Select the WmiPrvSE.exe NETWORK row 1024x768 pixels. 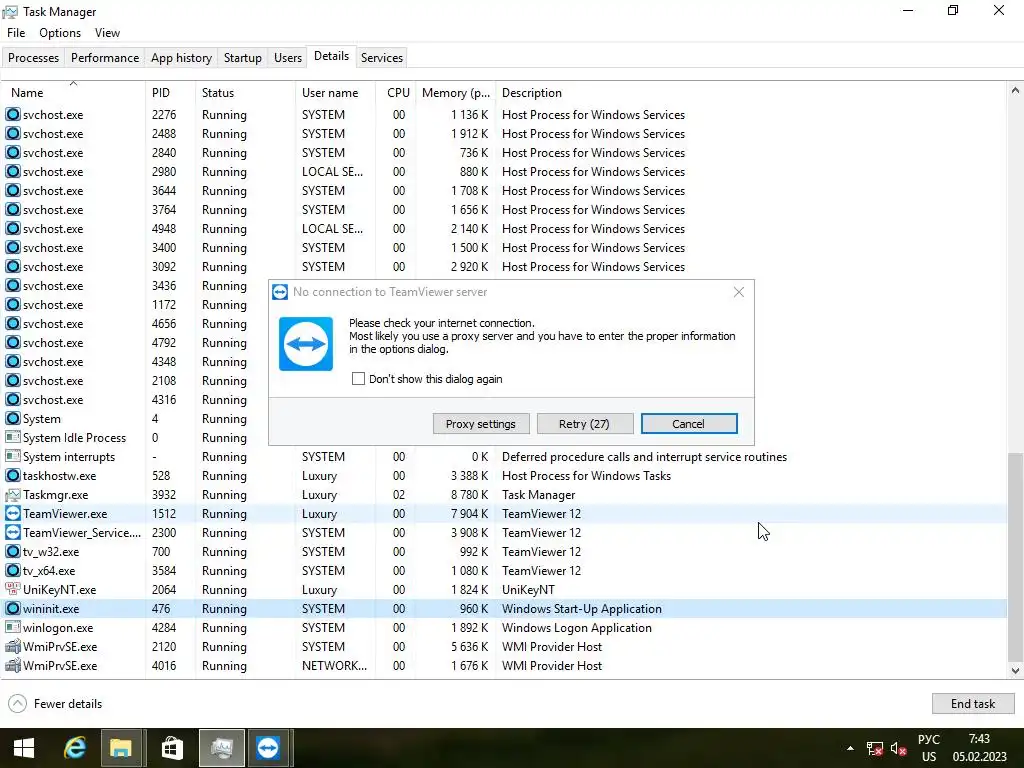[504, 665]
